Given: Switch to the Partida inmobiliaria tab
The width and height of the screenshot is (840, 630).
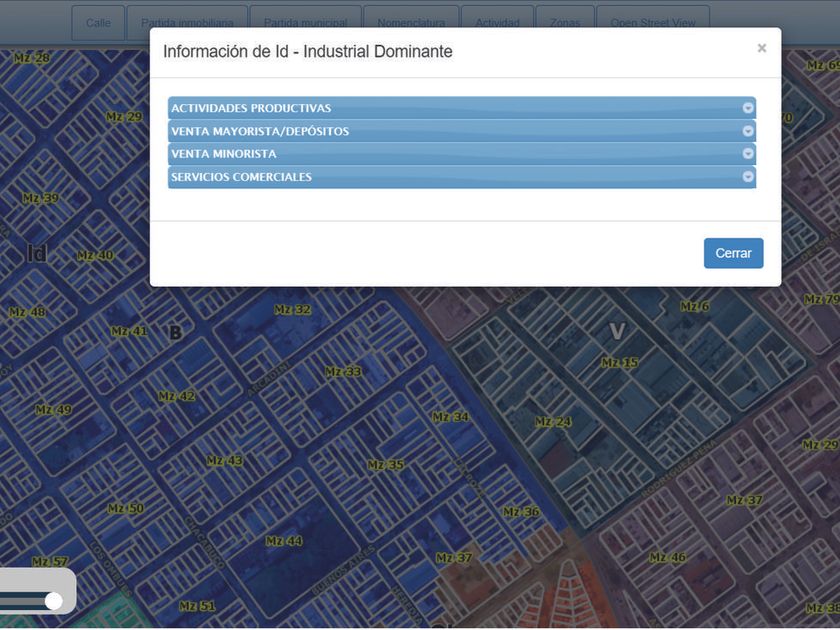Looking at the screenshot, I should (187, 22).
